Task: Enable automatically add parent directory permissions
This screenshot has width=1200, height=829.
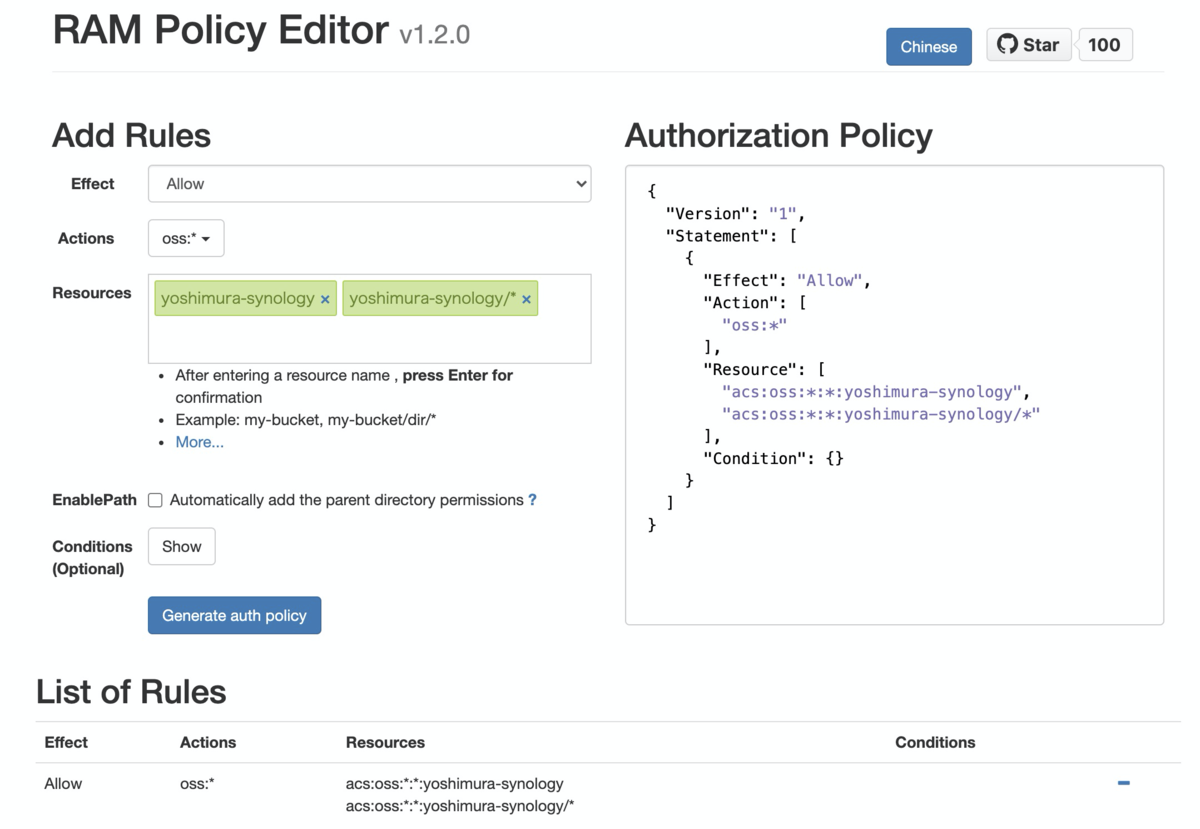Action: 156,500
